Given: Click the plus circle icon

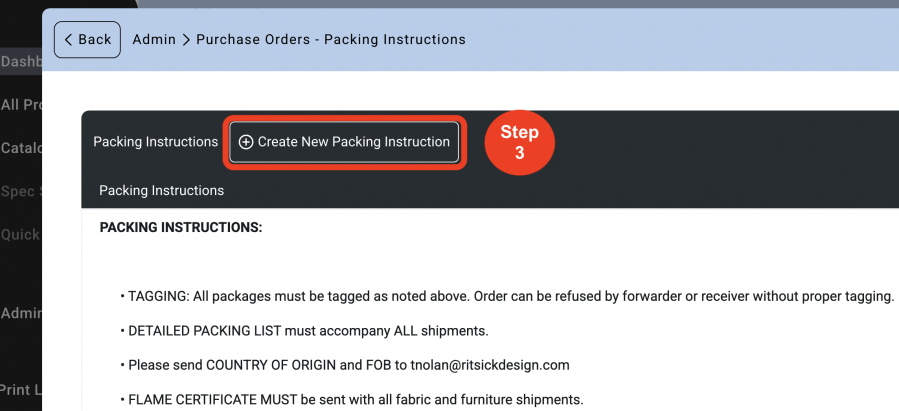Looking at the screenshot, I should point(245,142).
